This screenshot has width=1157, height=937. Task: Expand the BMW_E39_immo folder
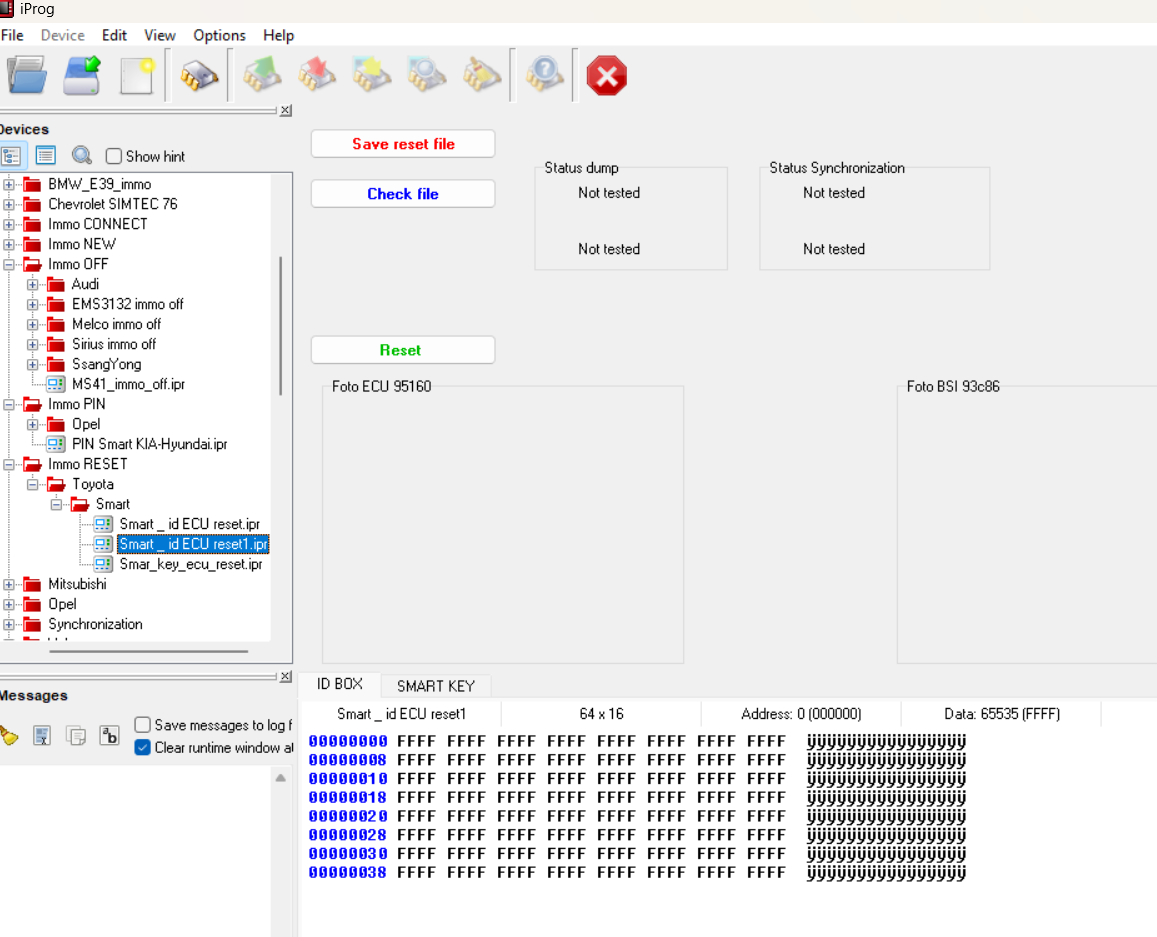[9, 184]
